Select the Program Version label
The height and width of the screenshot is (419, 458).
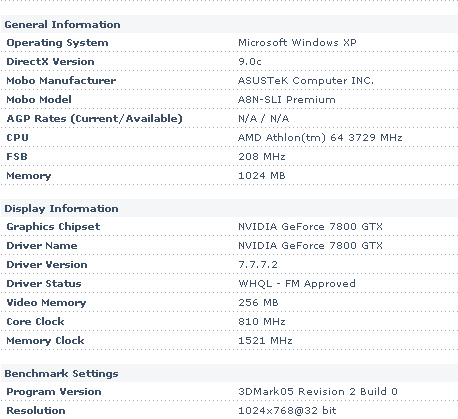click(54, 392)
